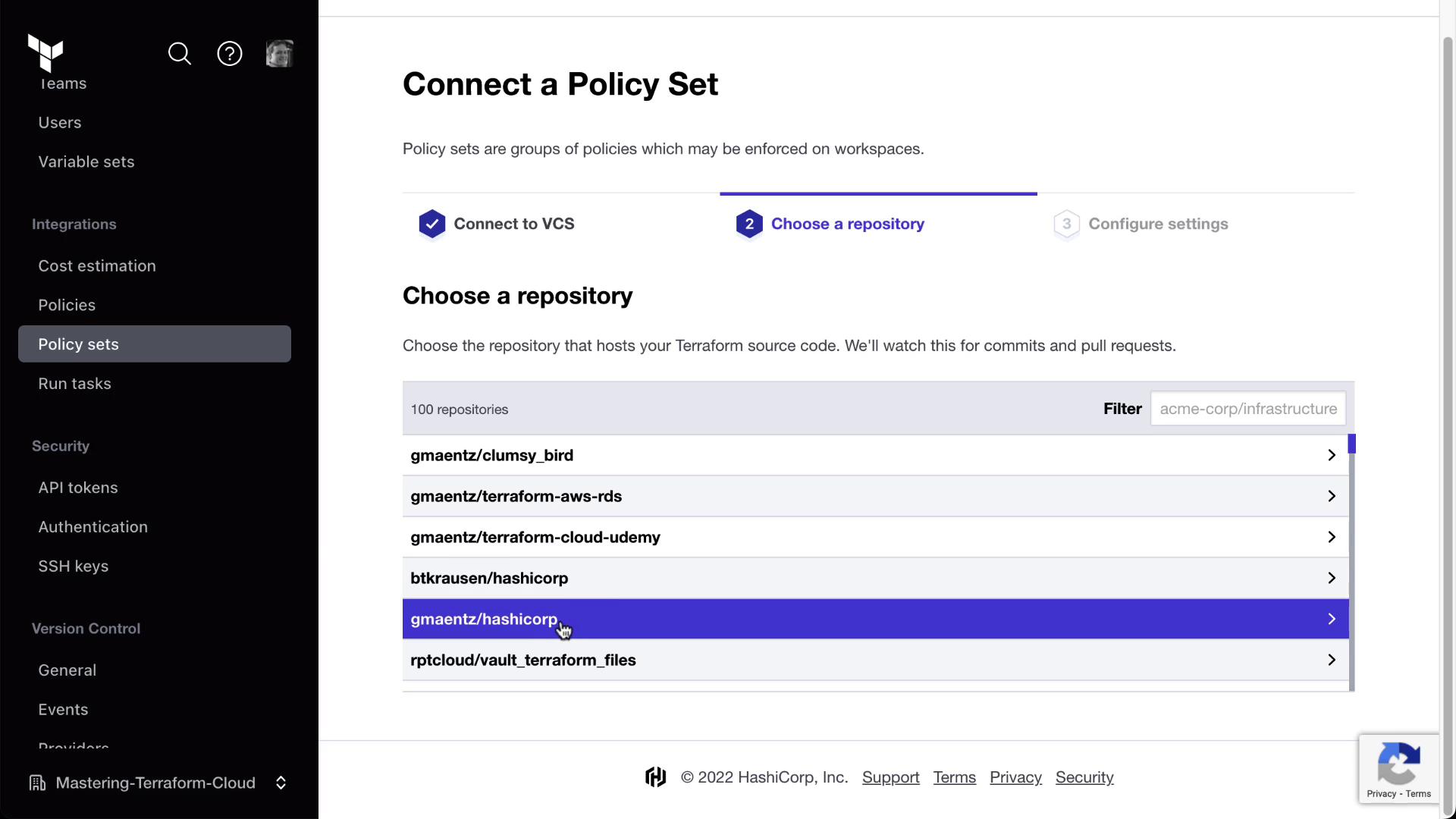Expand gmaentz/terraform-aws-rds repository chevron

click(1331, 496)
